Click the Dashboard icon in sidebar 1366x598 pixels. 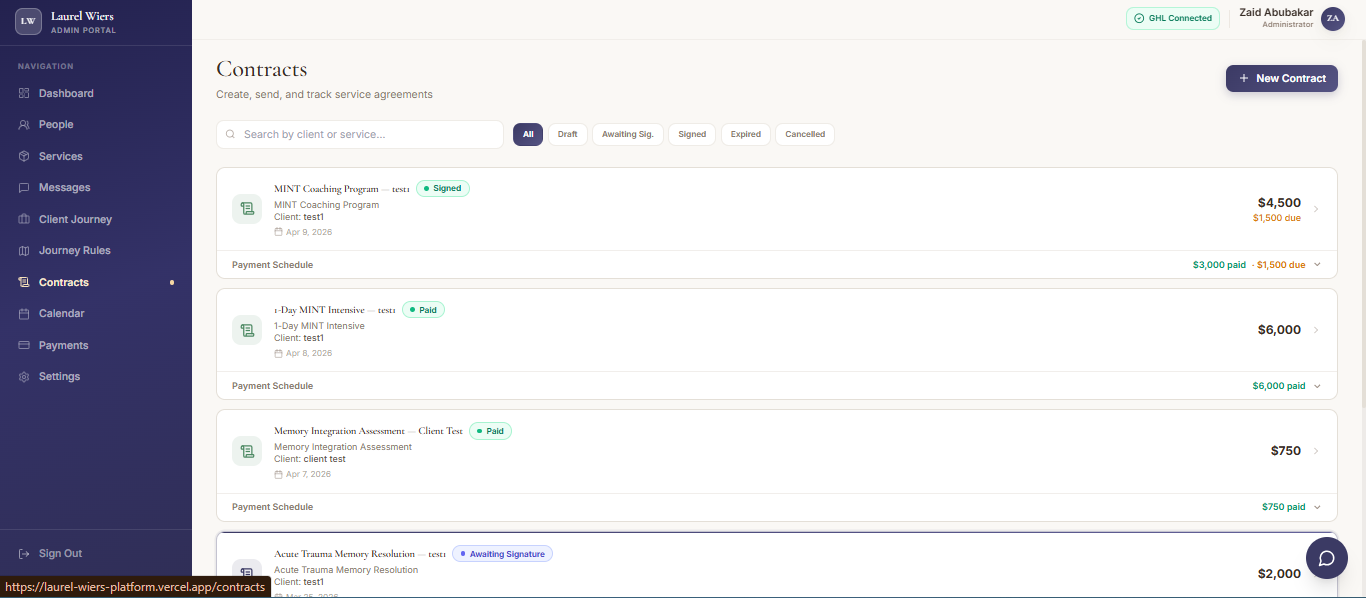24,93
